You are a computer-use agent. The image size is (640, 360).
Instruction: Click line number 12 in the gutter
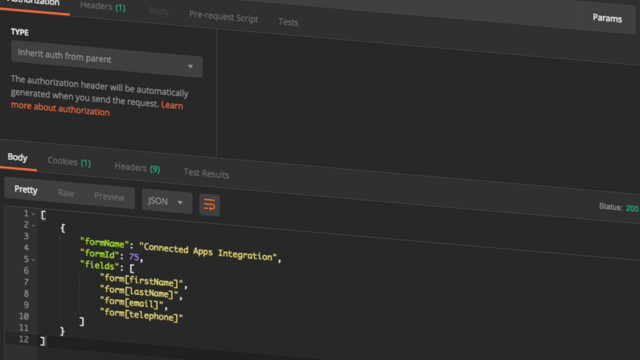[23, 339]
